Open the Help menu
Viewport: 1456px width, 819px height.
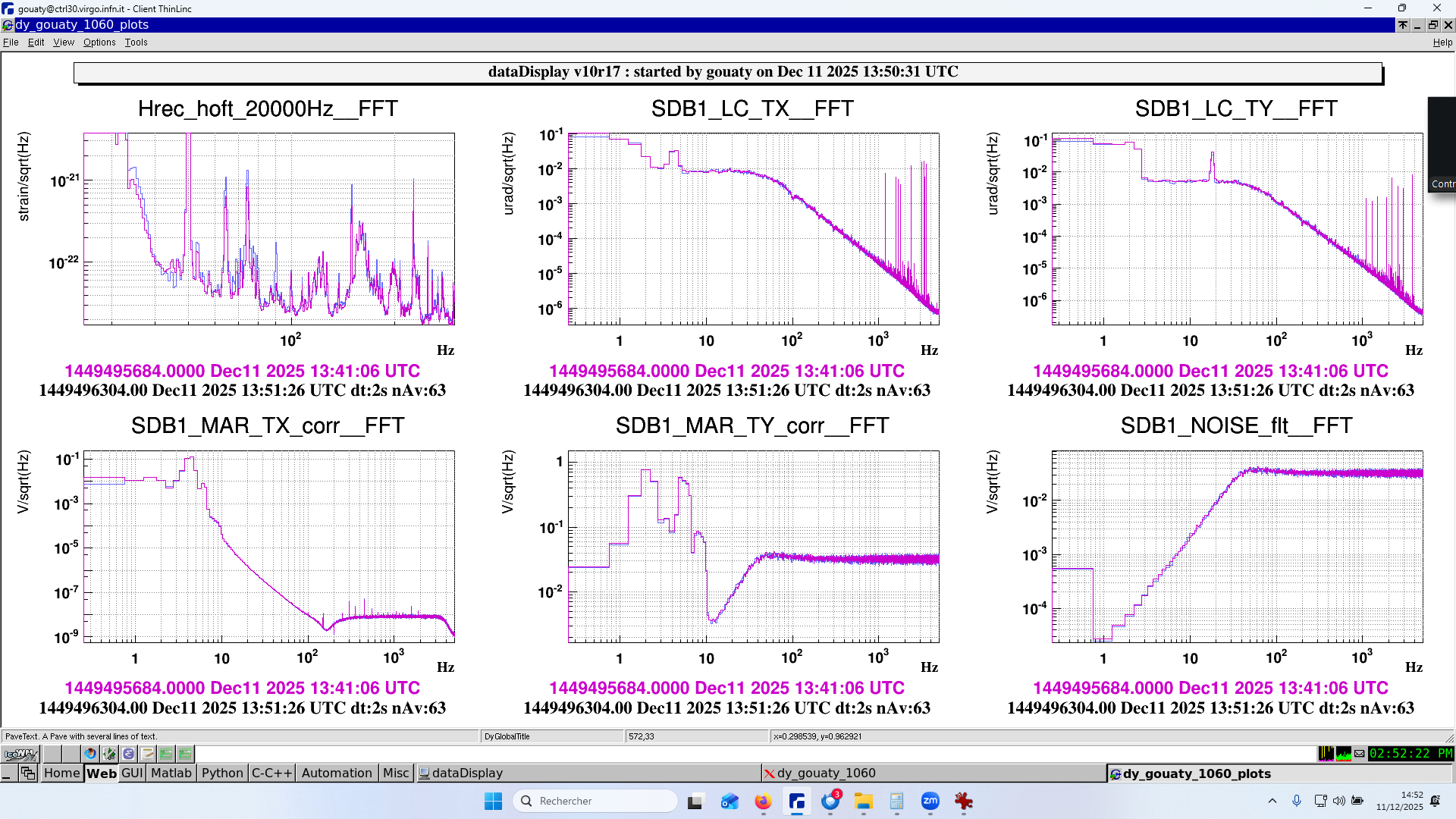coord(1442,42)
